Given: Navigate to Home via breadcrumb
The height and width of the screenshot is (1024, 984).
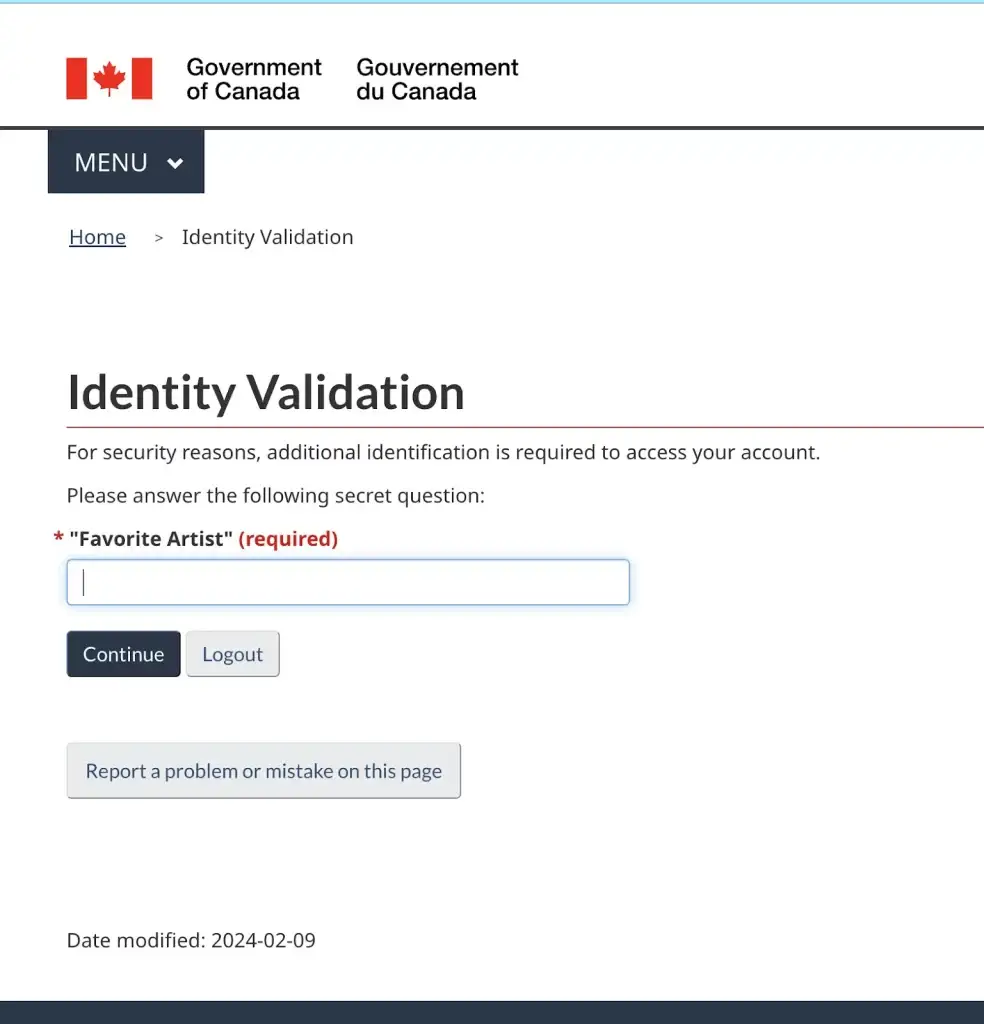Looking at the screenshot, I should tap(97, 237).
